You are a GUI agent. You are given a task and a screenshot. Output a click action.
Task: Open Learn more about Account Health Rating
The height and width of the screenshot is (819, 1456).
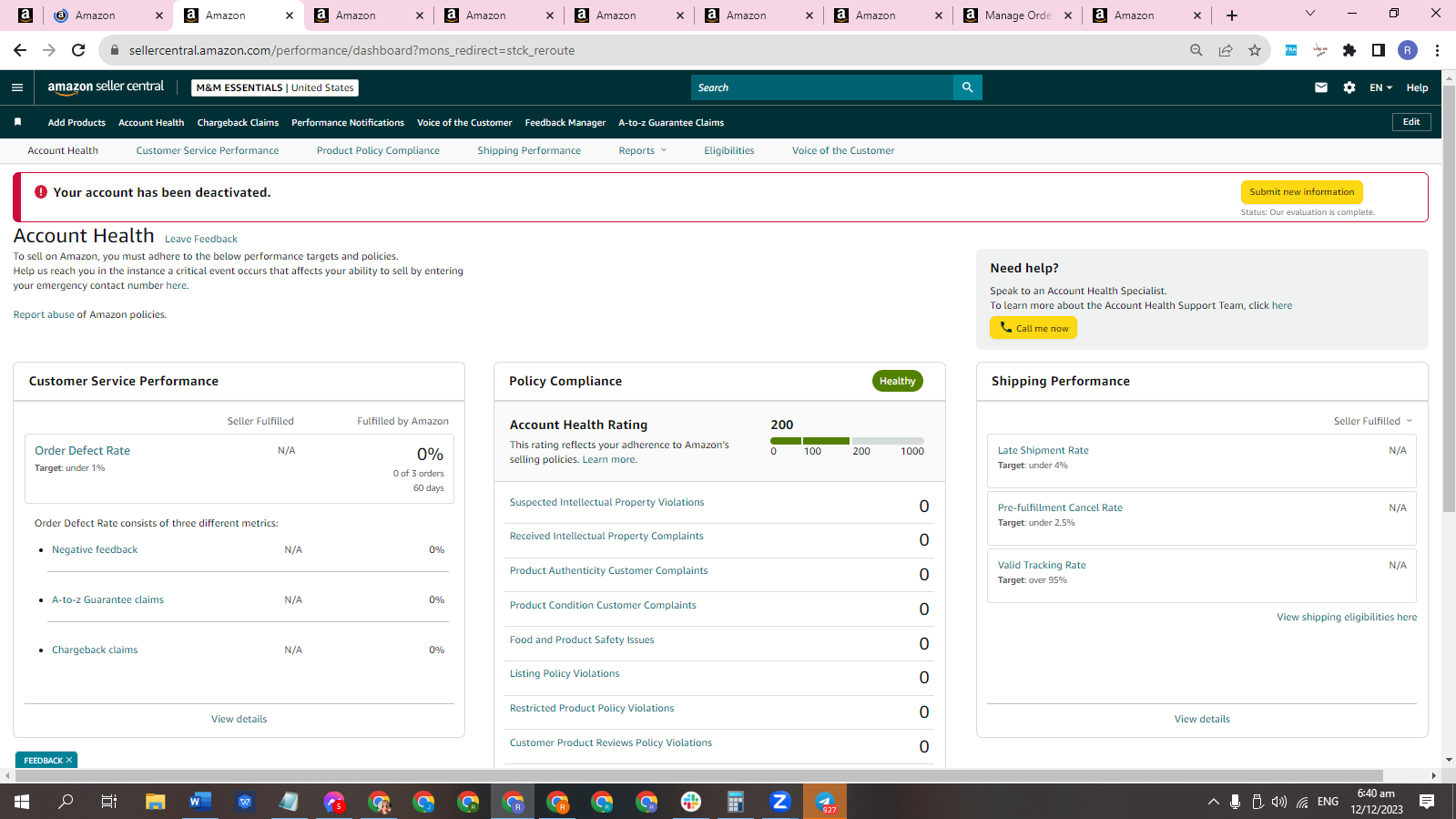tap(609, 459)
